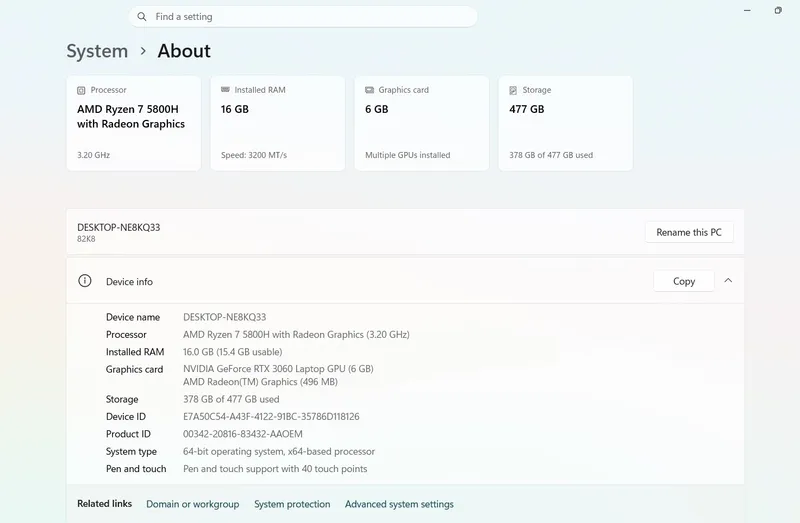The height and width of the screenshot is (523, 800).
Task: Click the Graphics card row label
Action: [x=134, y=369]
